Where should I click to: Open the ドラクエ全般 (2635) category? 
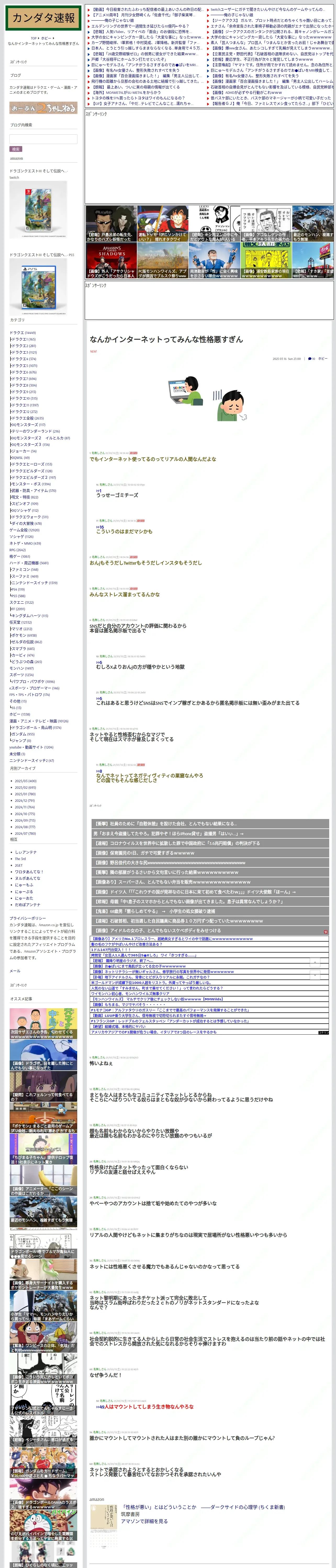click(27, 418)
